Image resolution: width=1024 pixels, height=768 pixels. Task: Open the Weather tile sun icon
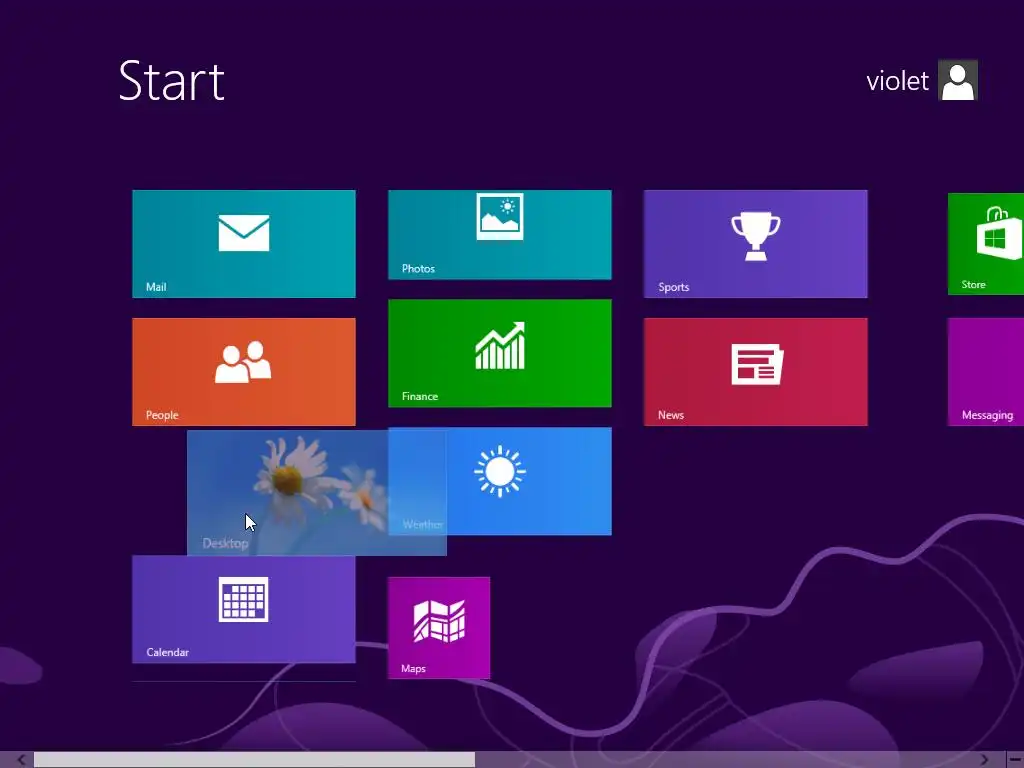tap(500, 472)
